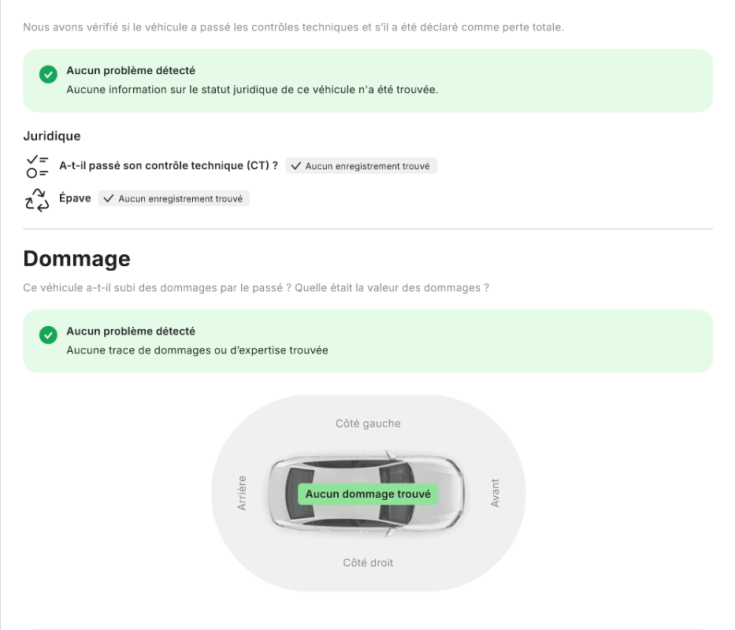
Task: Click the checkmark inside the Épave record badge
Action: 108,199
